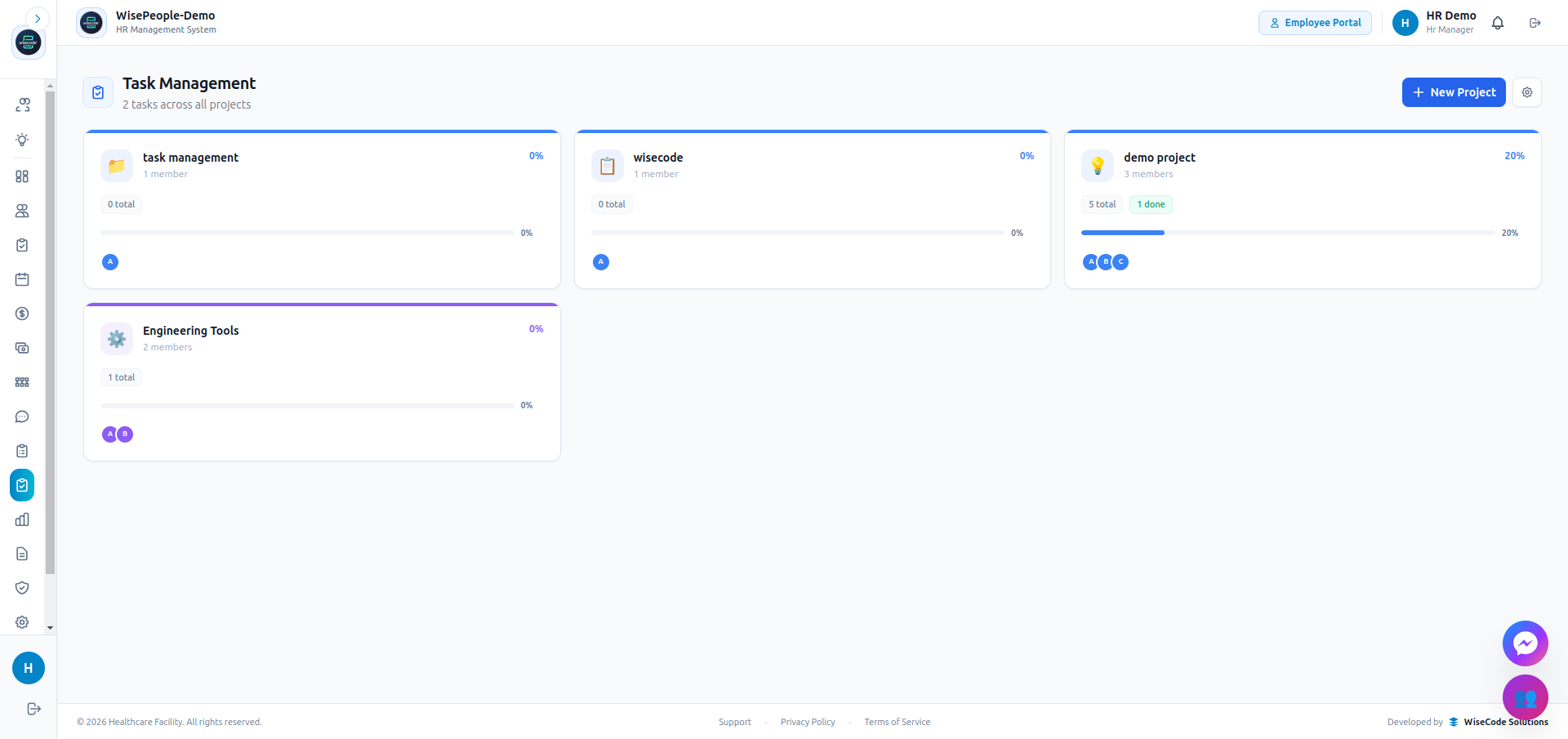Click the H avatar at the sidebar bottom

(29, 668)
